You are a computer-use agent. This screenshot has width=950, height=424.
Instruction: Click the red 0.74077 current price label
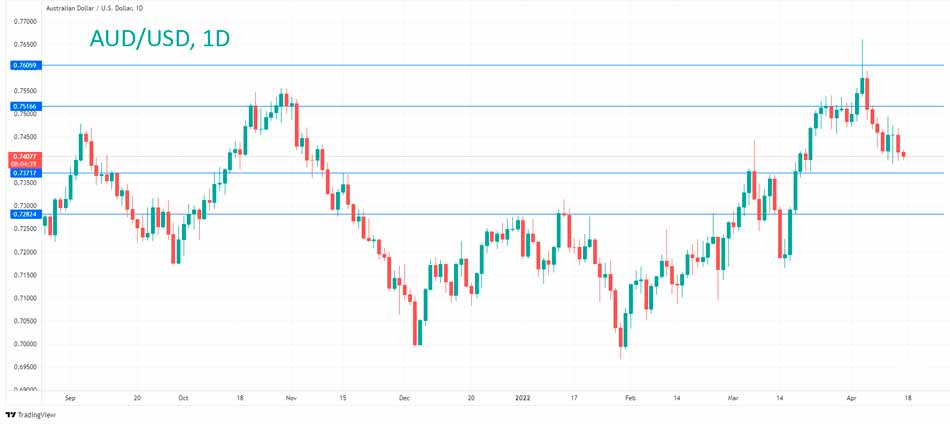25,157
